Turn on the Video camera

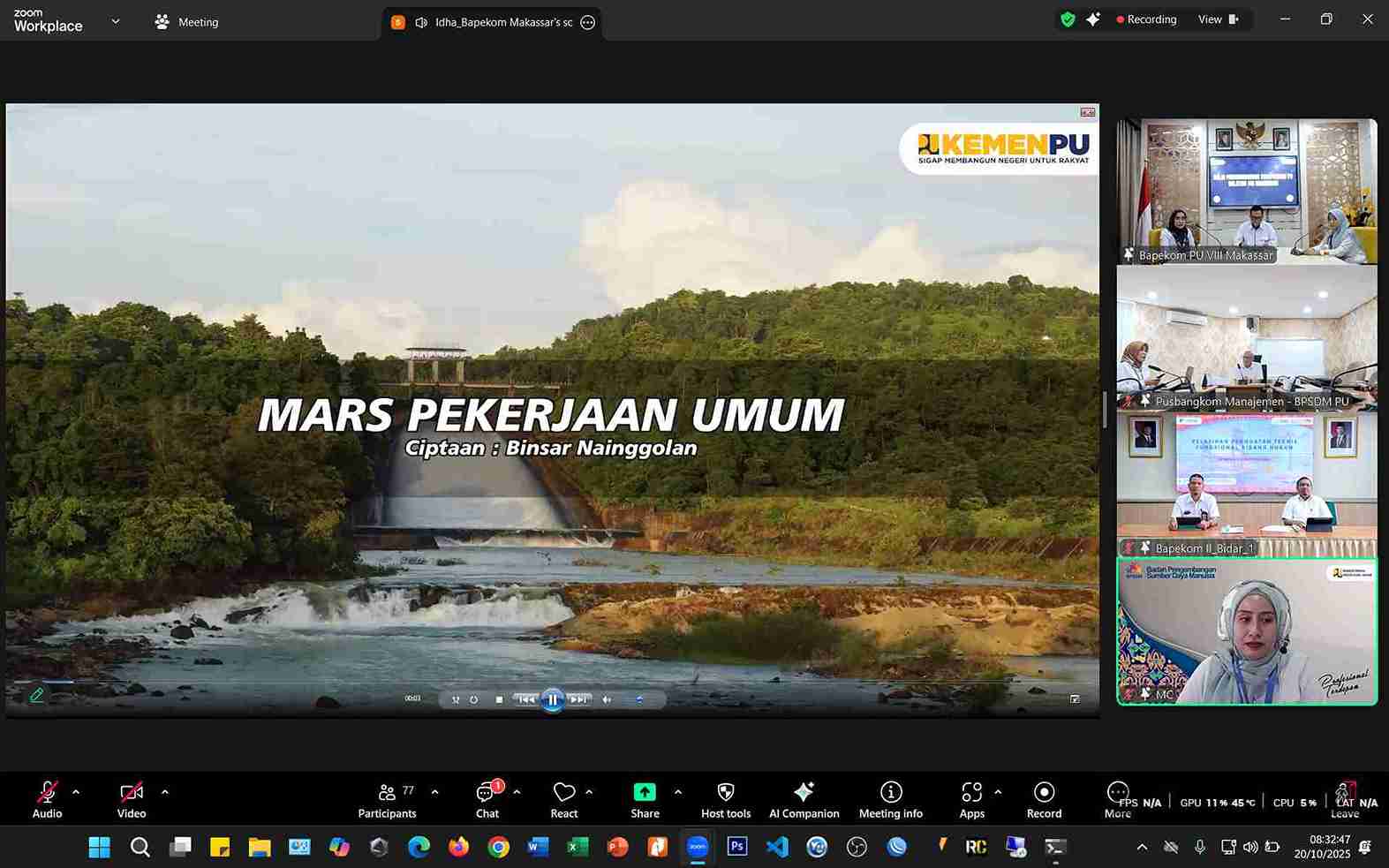click(132, 800)
